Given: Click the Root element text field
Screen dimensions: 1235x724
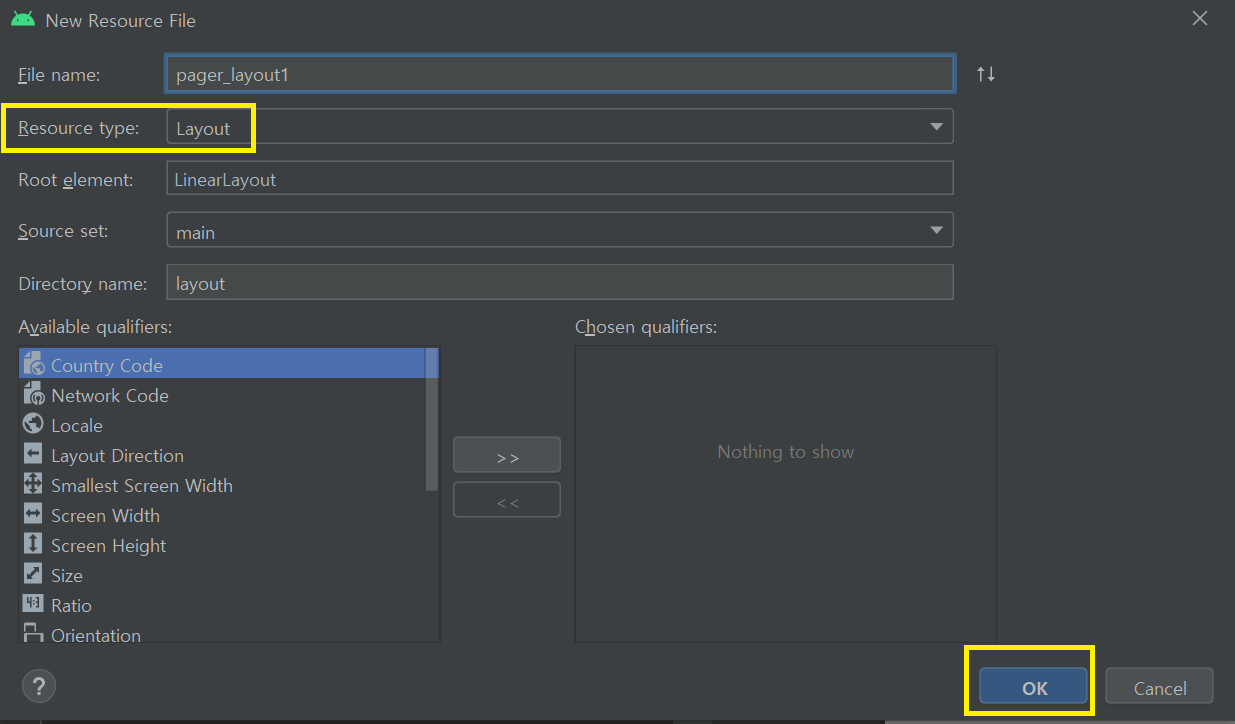Looking at the screenshot, I should (x=558, y=180).
